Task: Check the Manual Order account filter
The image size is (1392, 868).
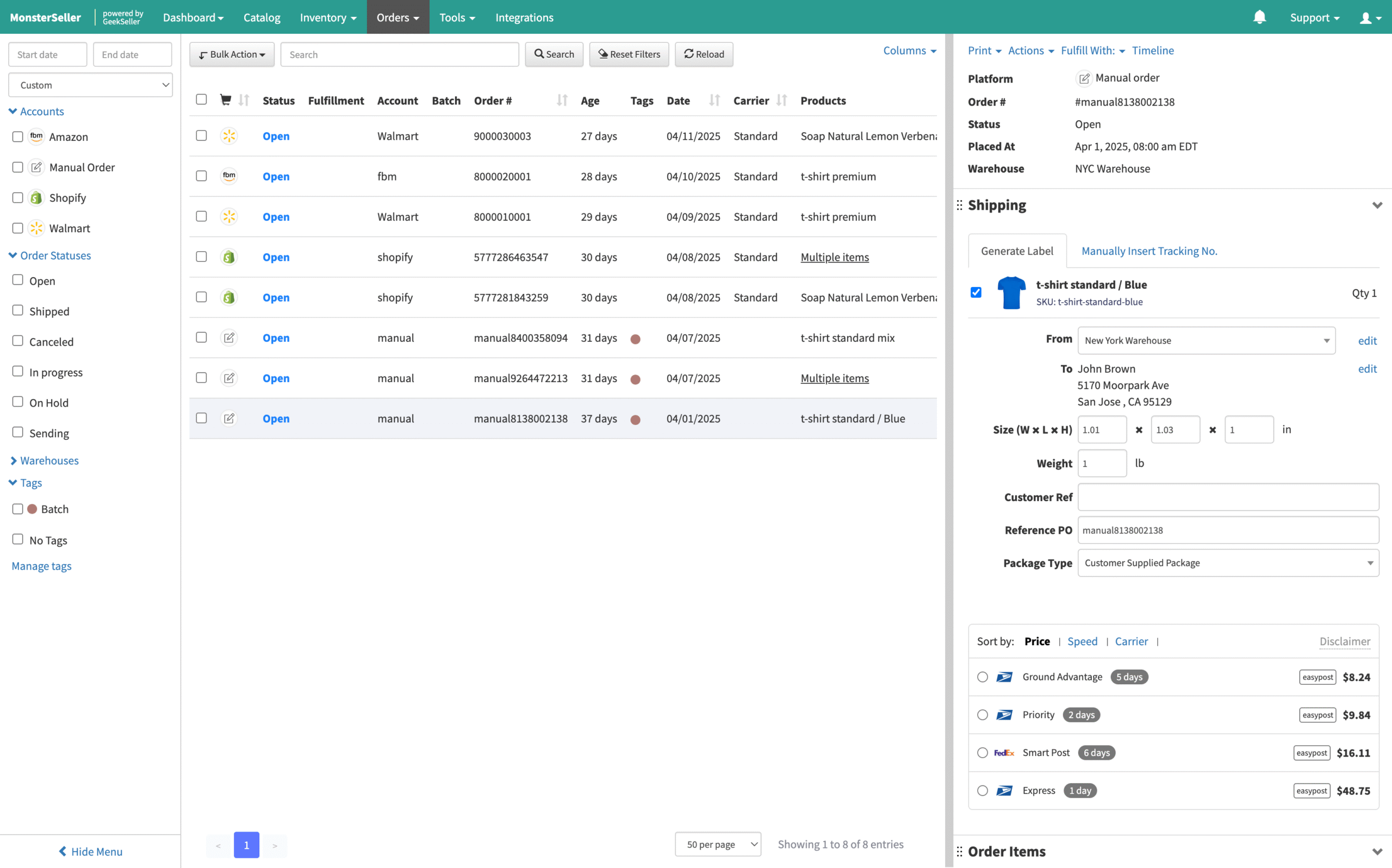Action: [x=18, y=167]
